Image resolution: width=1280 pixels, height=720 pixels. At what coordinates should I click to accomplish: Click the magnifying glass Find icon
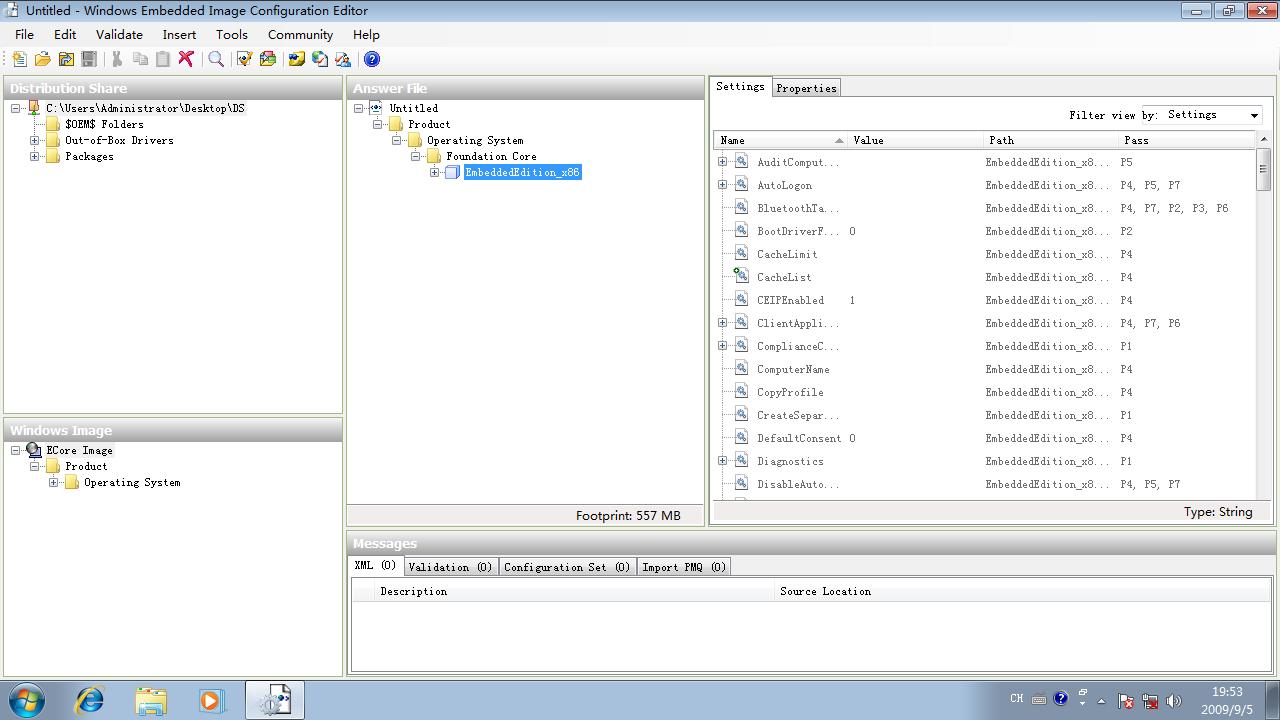click(215, 59)
